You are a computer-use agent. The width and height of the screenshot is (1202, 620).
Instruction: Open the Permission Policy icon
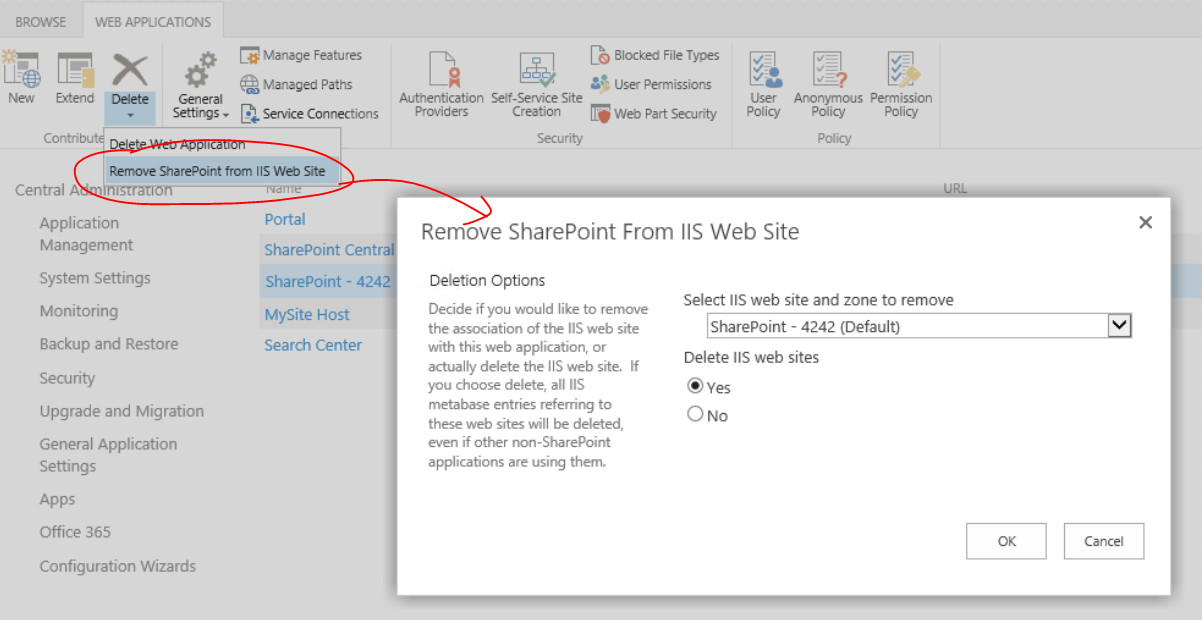(901, 71)
